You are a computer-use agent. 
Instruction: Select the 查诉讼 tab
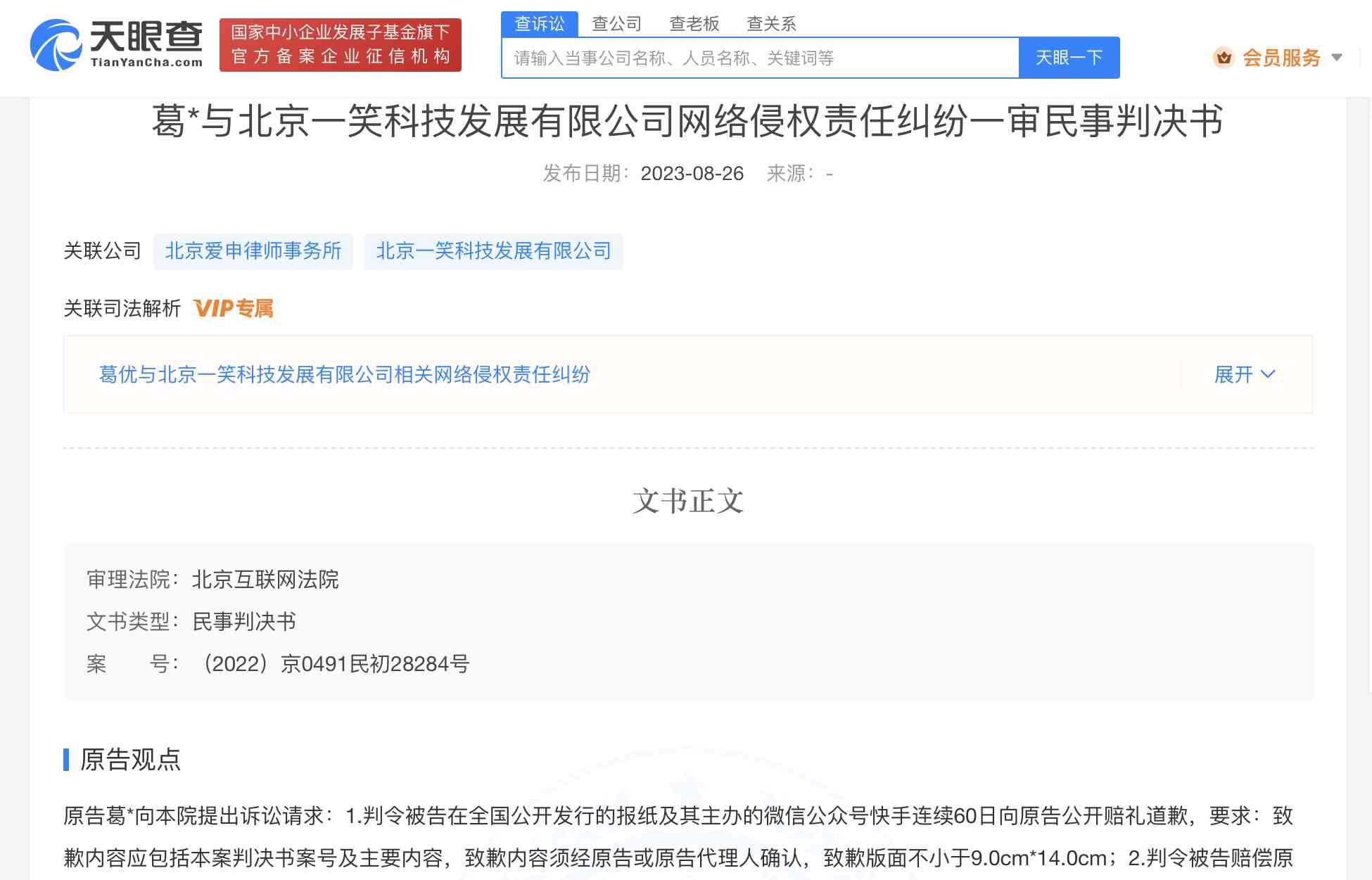click(x=540, y=24)
